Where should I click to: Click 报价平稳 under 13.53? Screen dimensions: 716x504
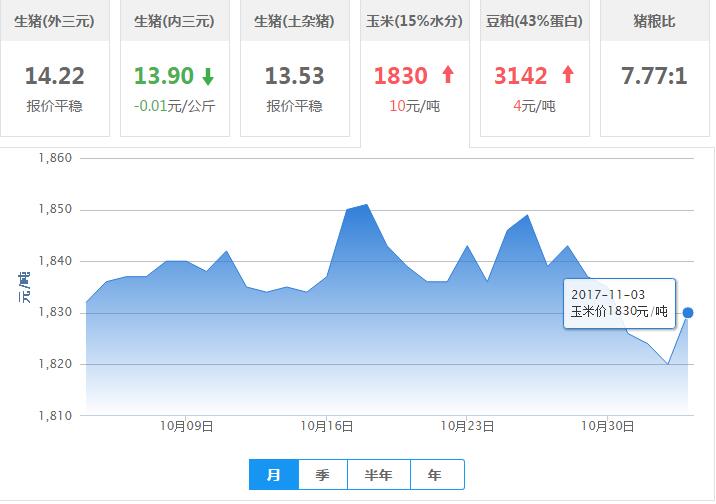click(295, 106)
